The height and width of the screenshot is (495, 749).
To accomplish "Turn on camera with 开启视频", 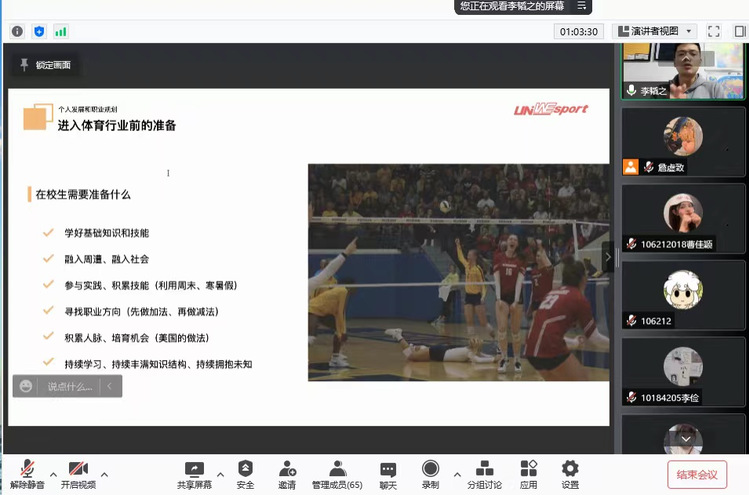I will click(x=78, y=473).
